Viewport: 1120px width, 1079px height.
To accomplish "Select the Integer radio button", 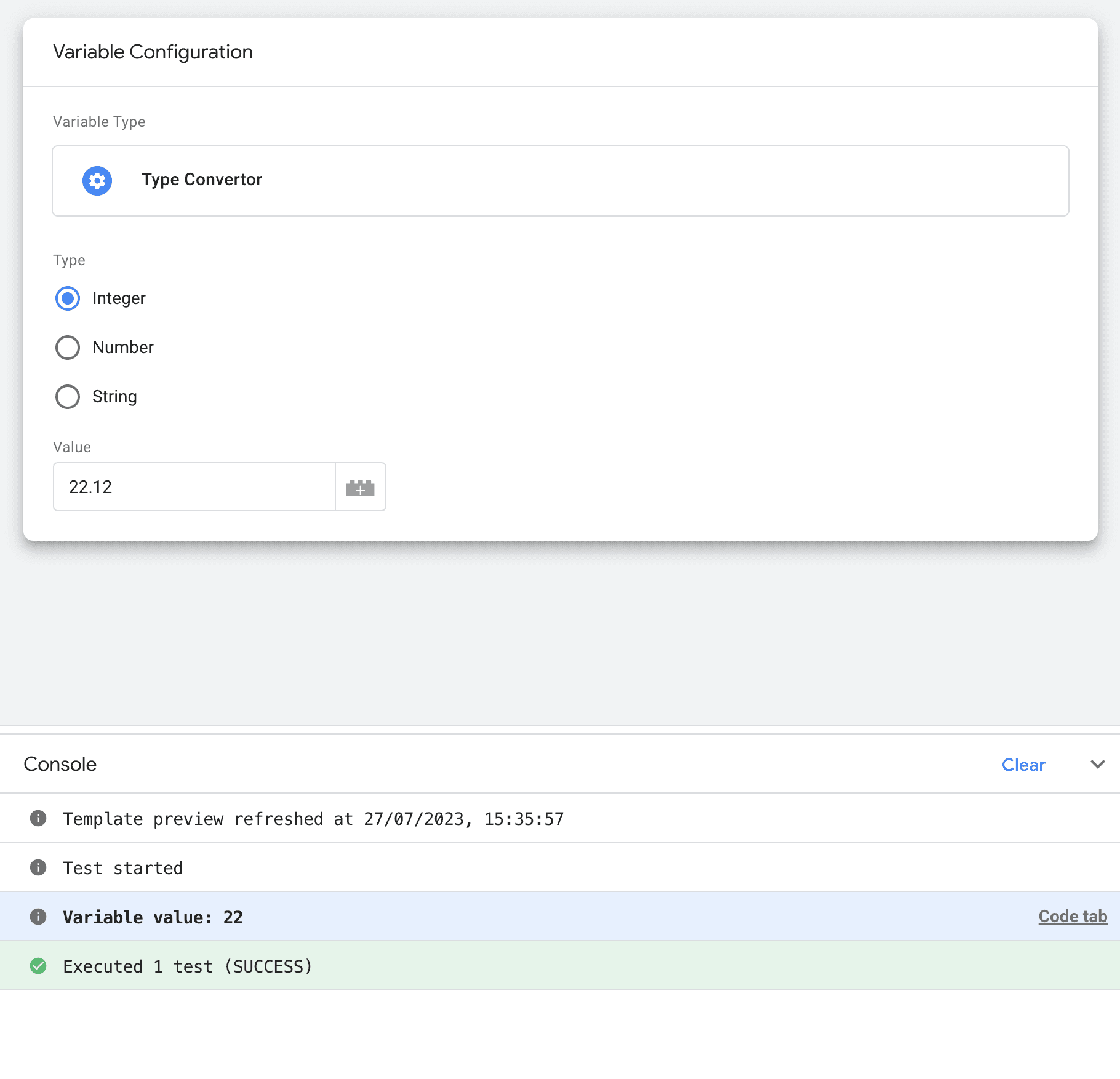I will point(68,298).
